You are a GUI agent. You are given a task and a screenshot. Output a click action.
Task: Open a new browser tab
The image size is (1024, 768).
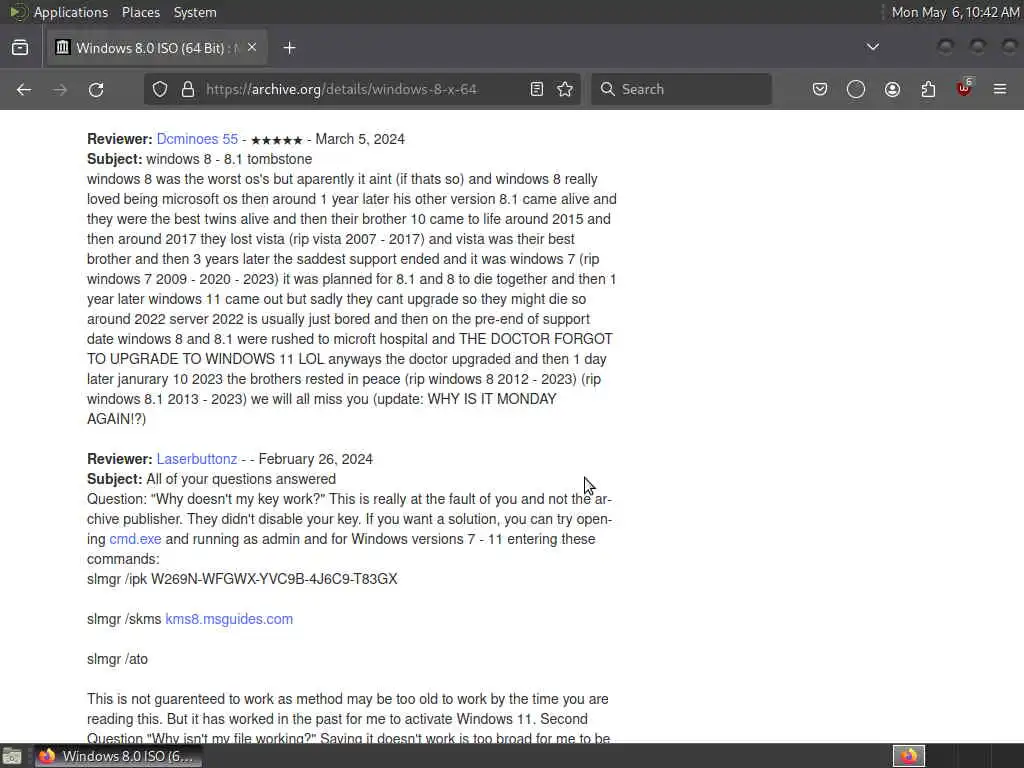289,48
